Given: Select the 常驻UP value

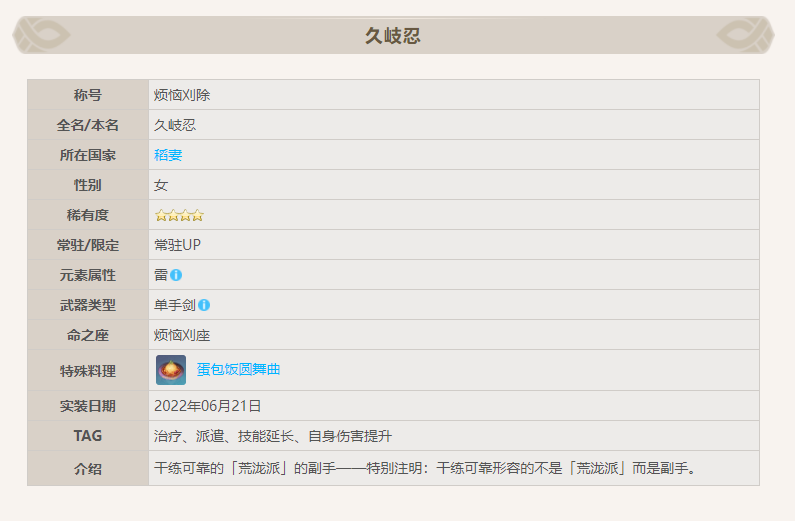Looking at the screenshot, I should pyautogui.click(x=177, y=245).
